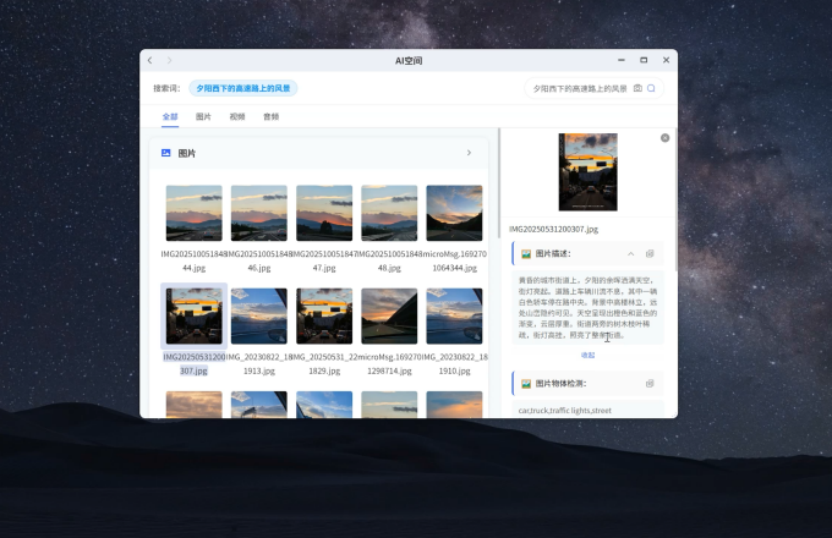This screenshot has height=538, width=832.
Task: Minimize the AI空间 window
Action: click(x=621, y=60)
